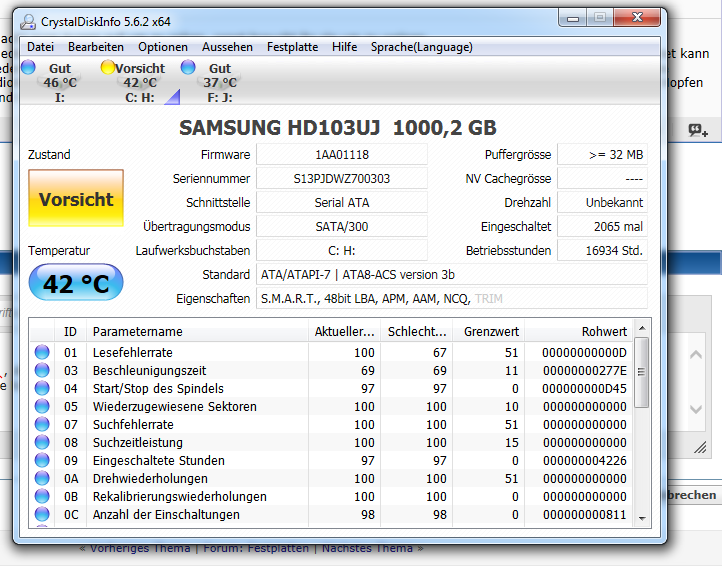Open the Datei menu

41,47
